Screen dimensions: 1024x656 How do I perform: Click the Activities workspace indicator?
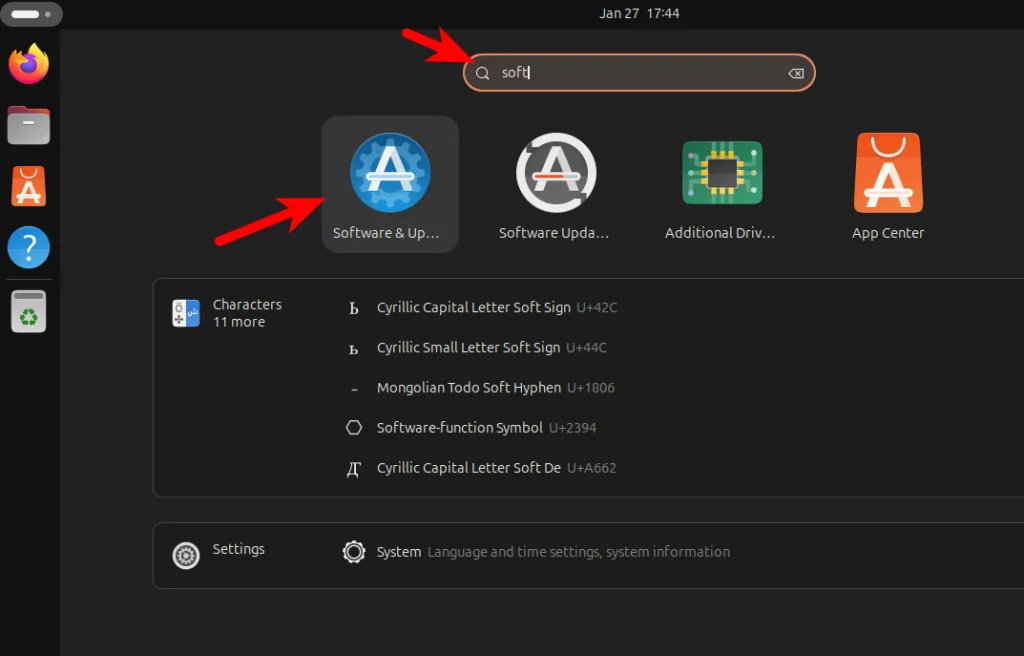point(31,14)
